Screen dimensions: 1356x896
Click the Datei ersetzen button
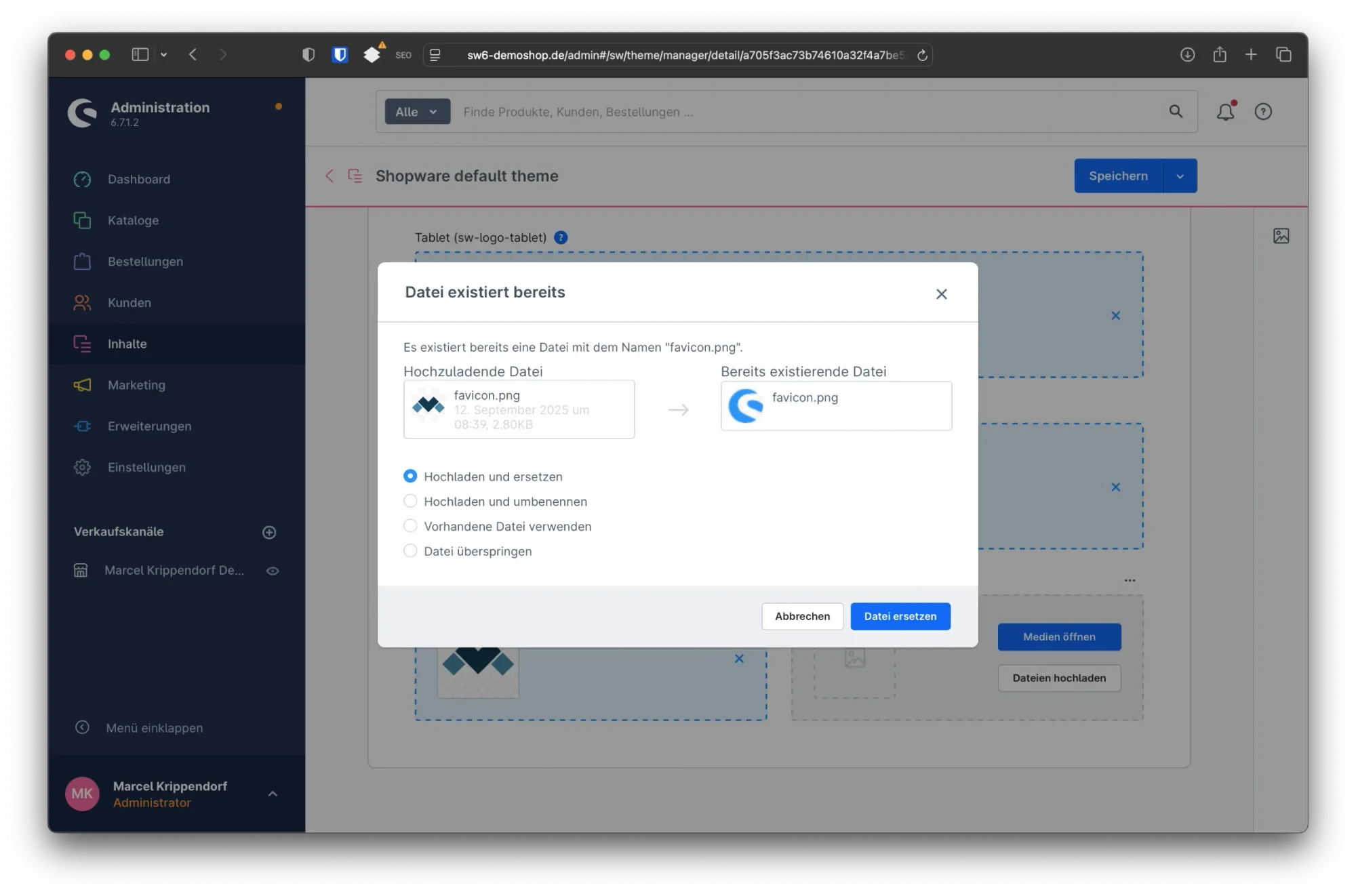coord(900,616)
